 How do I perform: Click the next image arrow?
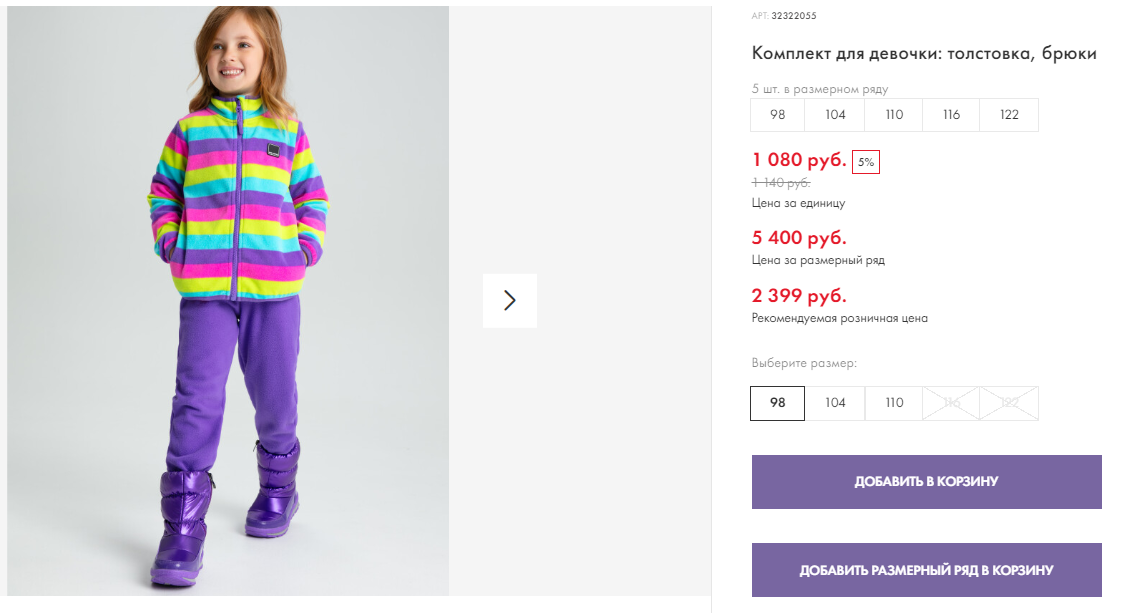(x=510, y=300)
